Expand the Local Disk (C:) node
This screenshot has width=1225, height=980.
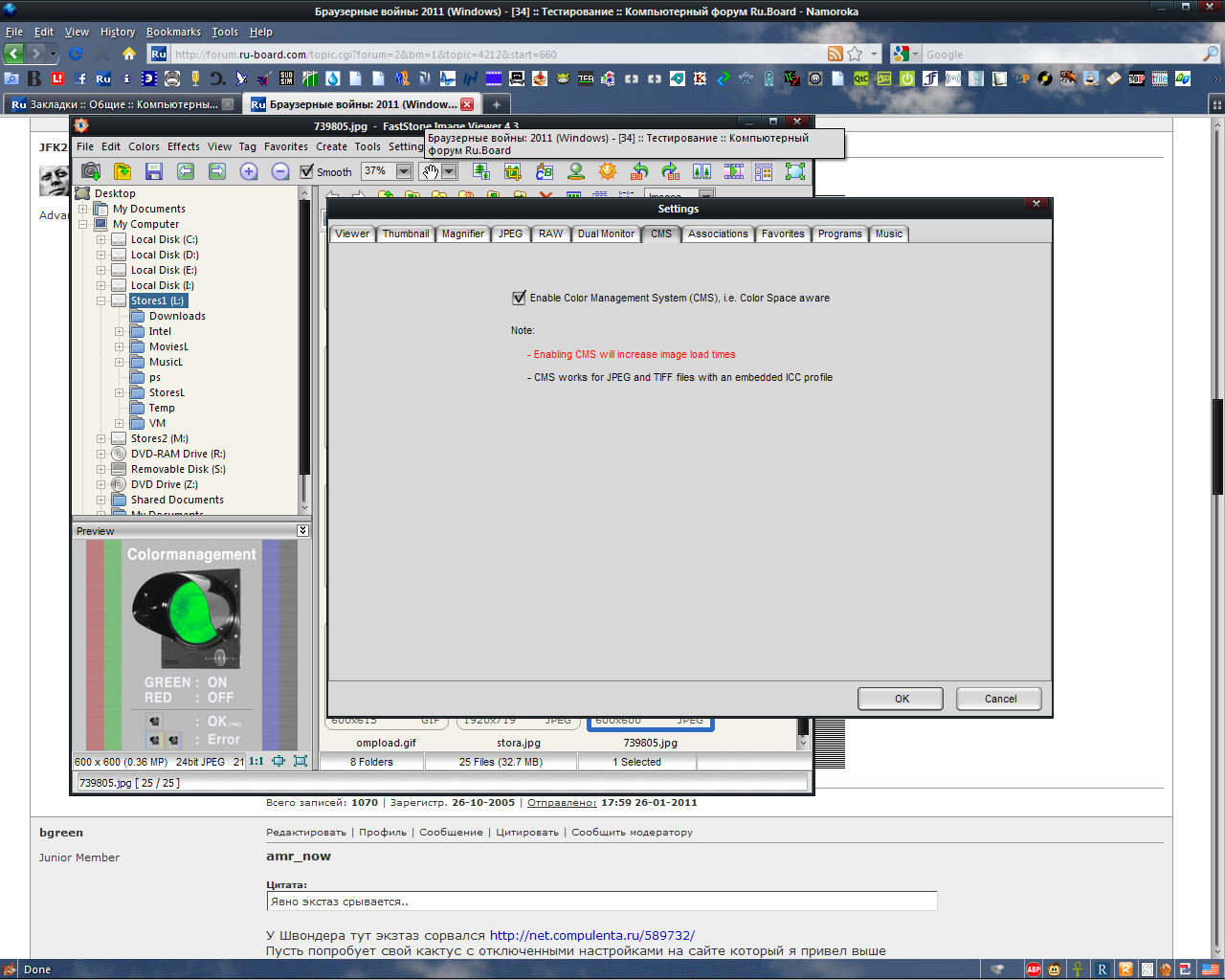click(101, 239)
